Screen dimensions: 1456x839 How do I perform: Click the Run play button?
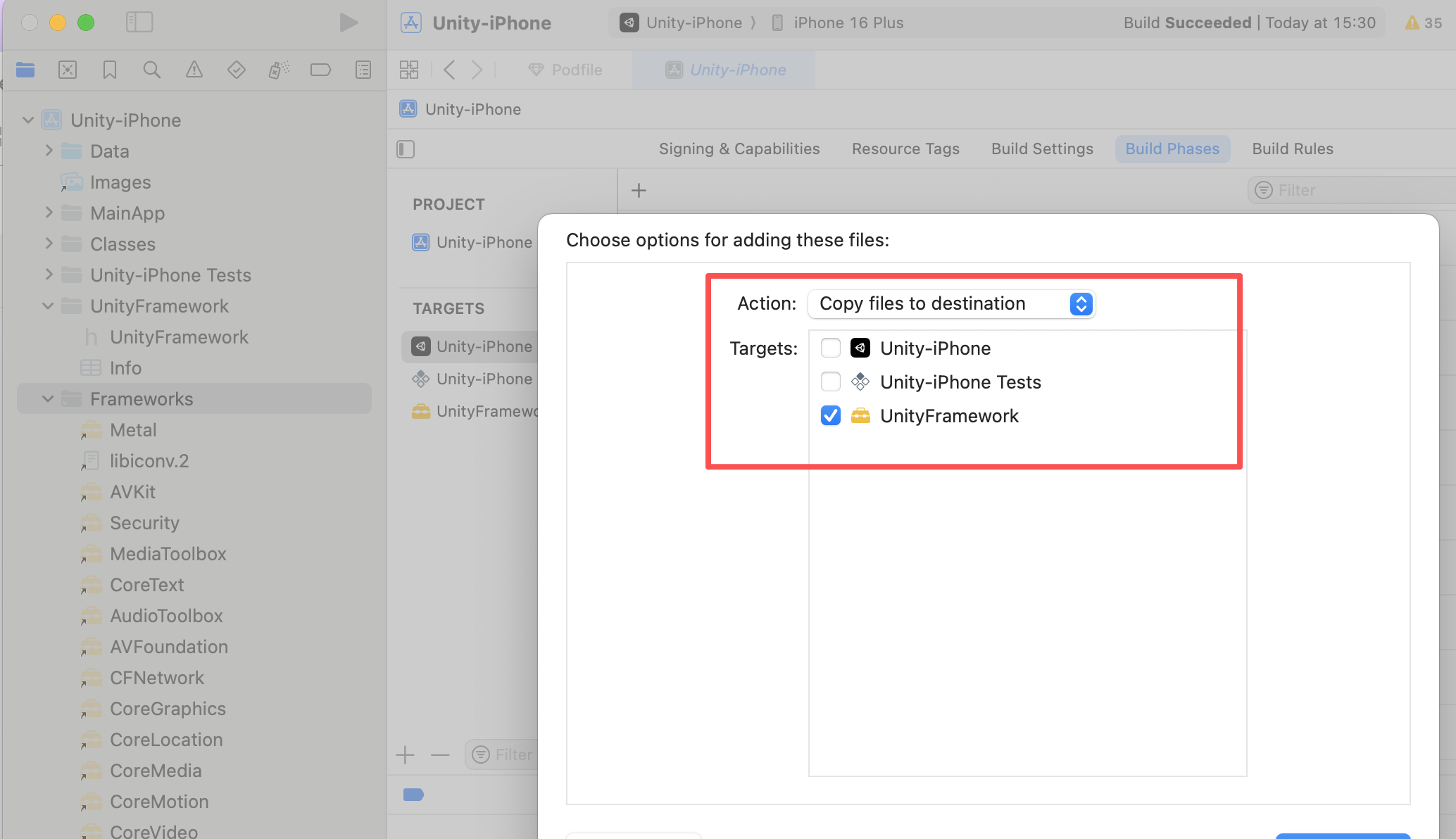pos(349,23)
